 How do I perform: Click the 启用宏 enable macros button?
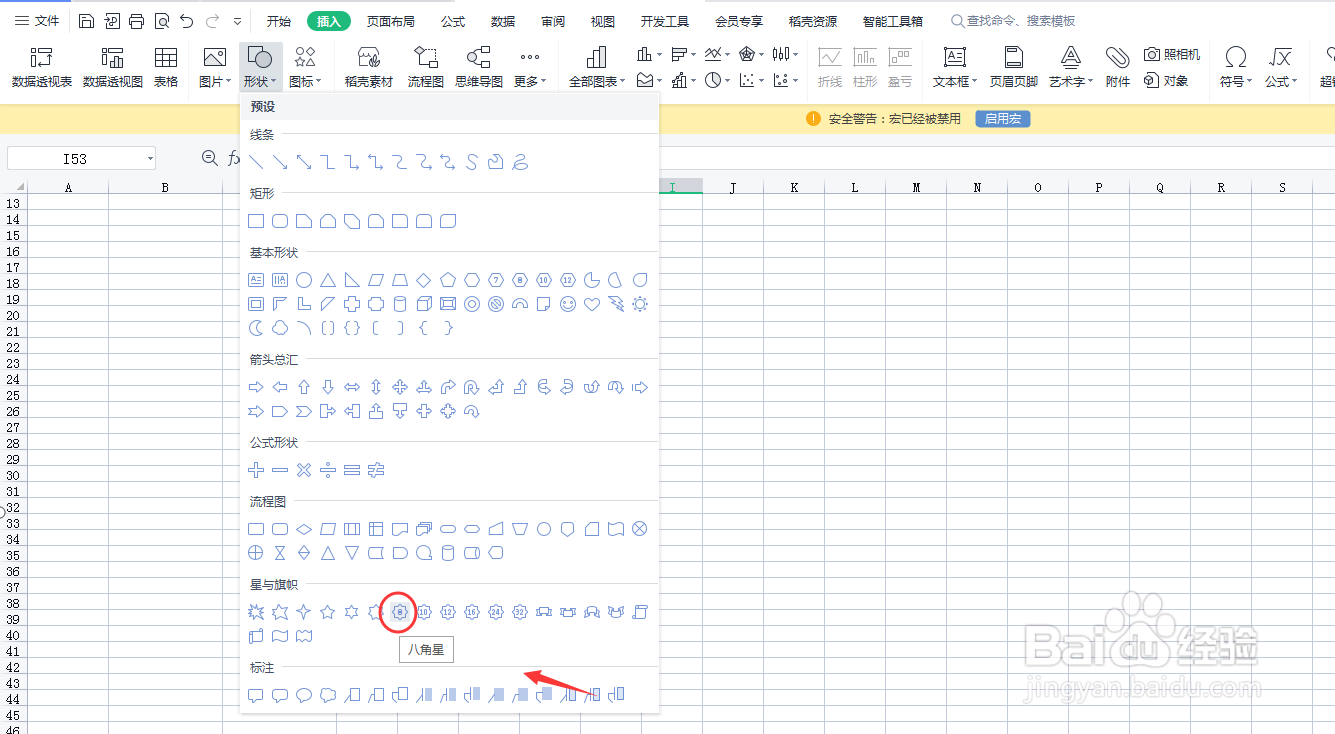[1002, 119]
